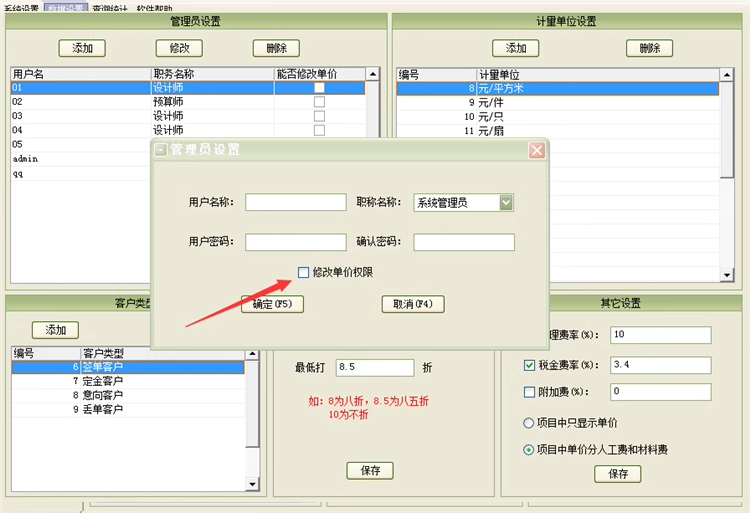Close the 管理员设置 dialog with the X
The width and height of the screenshot is (750, 513).
pos(537,150)
